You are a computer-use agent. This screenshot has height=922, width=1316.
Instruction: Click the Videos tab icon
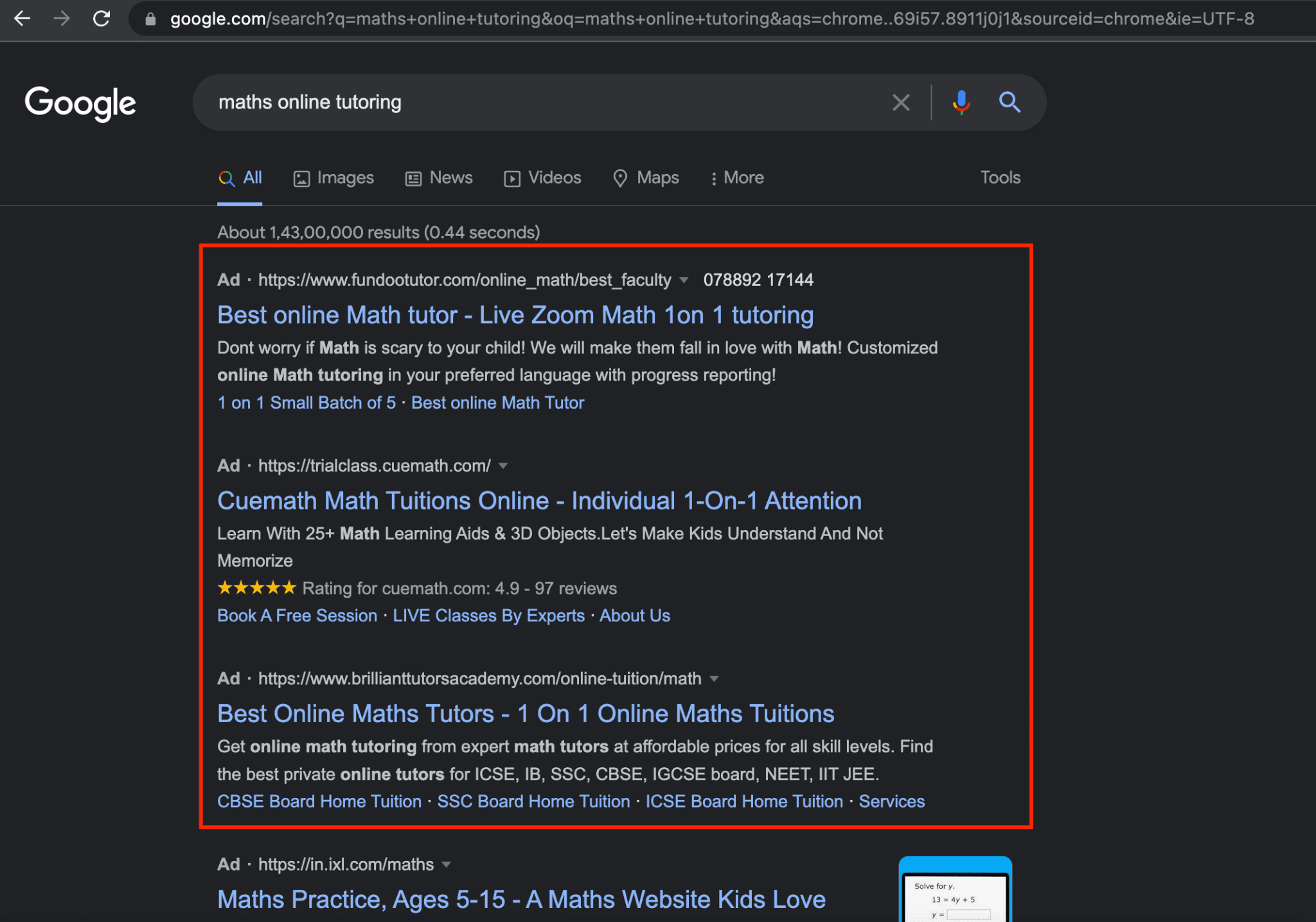[512, 179]
